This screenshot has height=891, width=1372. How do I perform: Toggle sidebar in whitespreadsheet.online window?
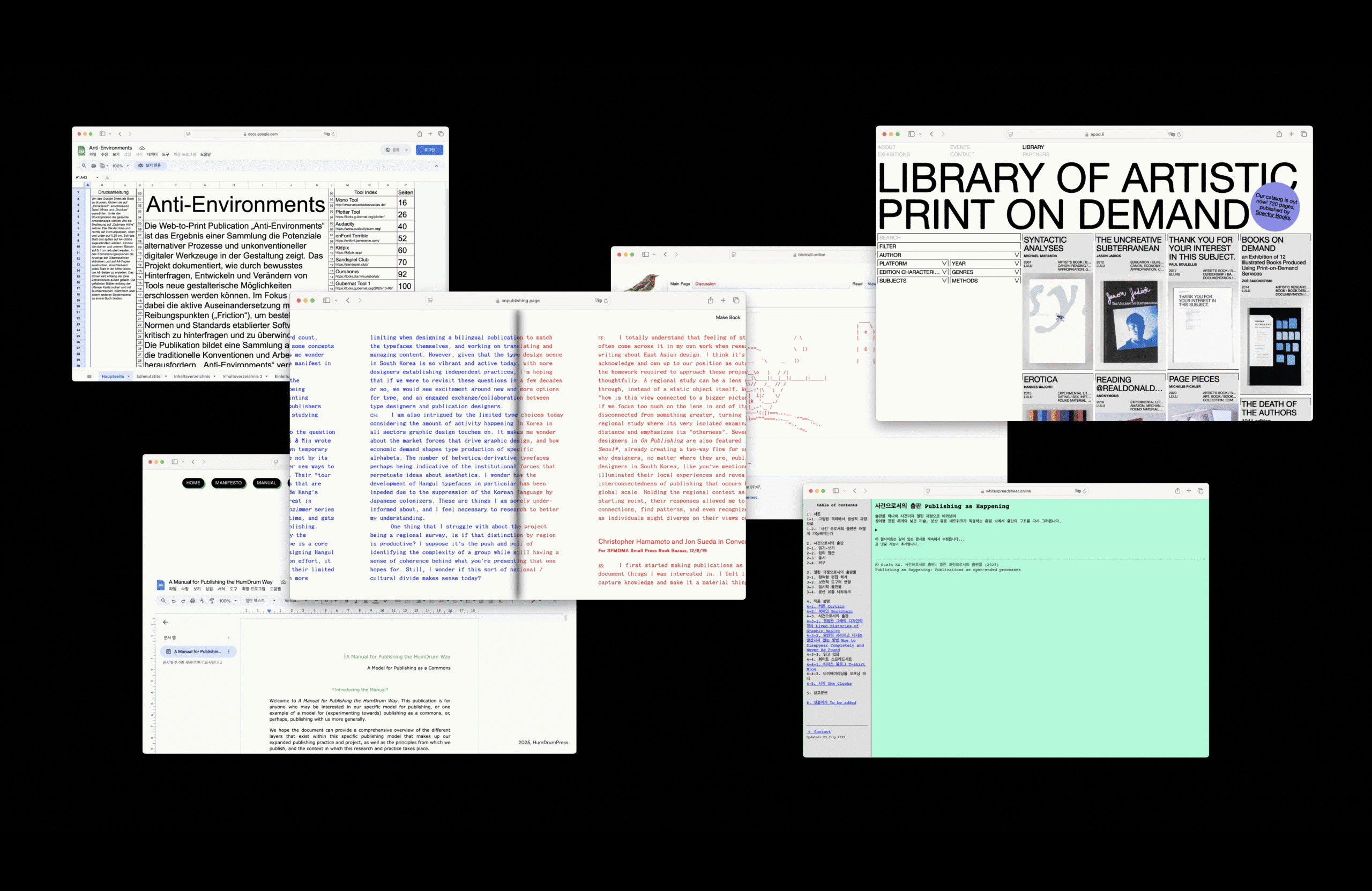(836, 491)
